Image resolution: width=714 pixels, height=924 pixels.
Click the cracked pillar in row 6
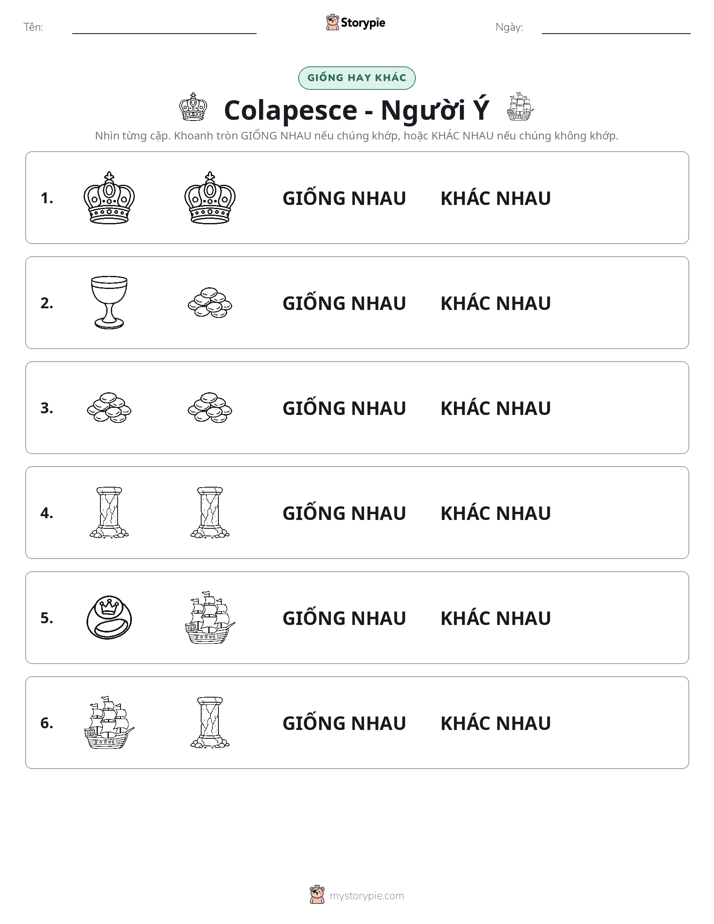[210, 722]
